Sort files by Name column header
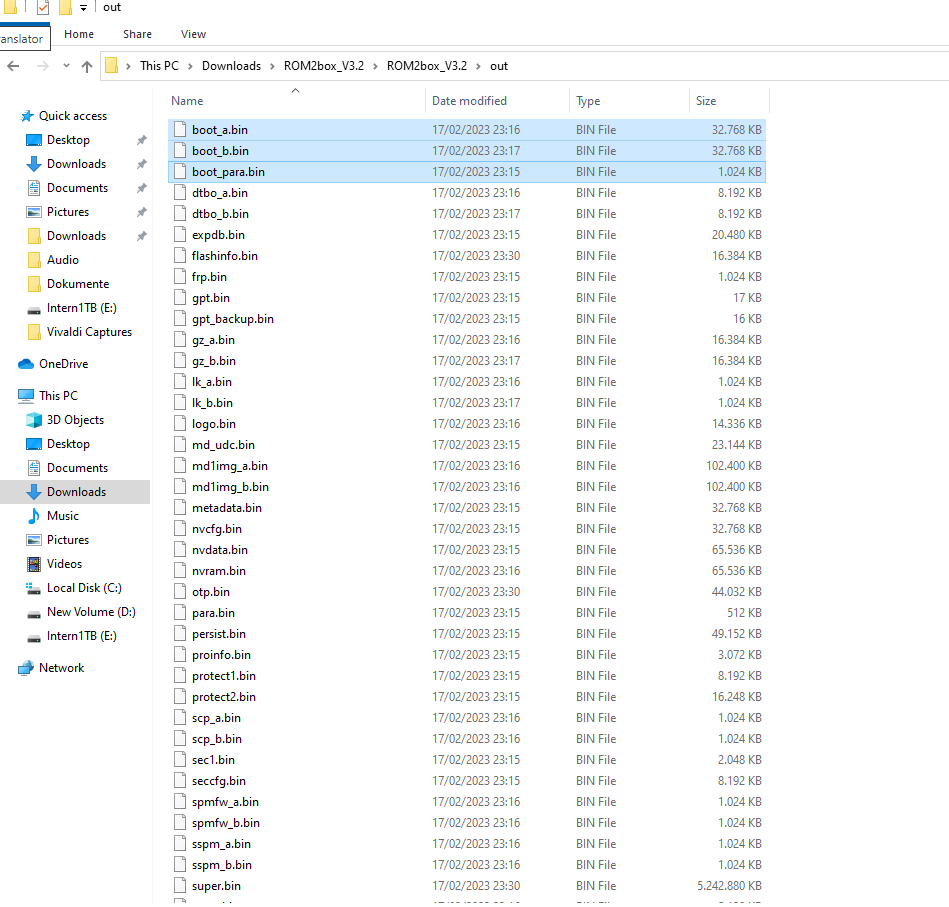The height and width of the screenshot is (907, 949). (187, 100)
